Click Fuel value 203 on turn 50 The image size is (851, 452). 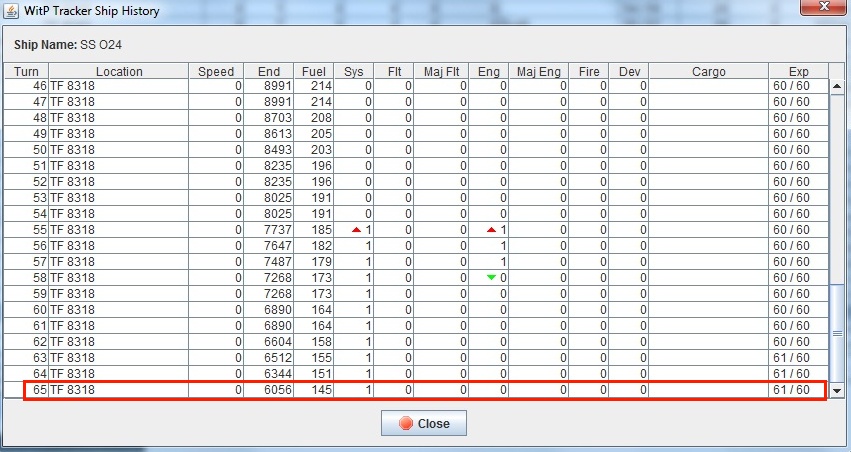pos(321,150)
